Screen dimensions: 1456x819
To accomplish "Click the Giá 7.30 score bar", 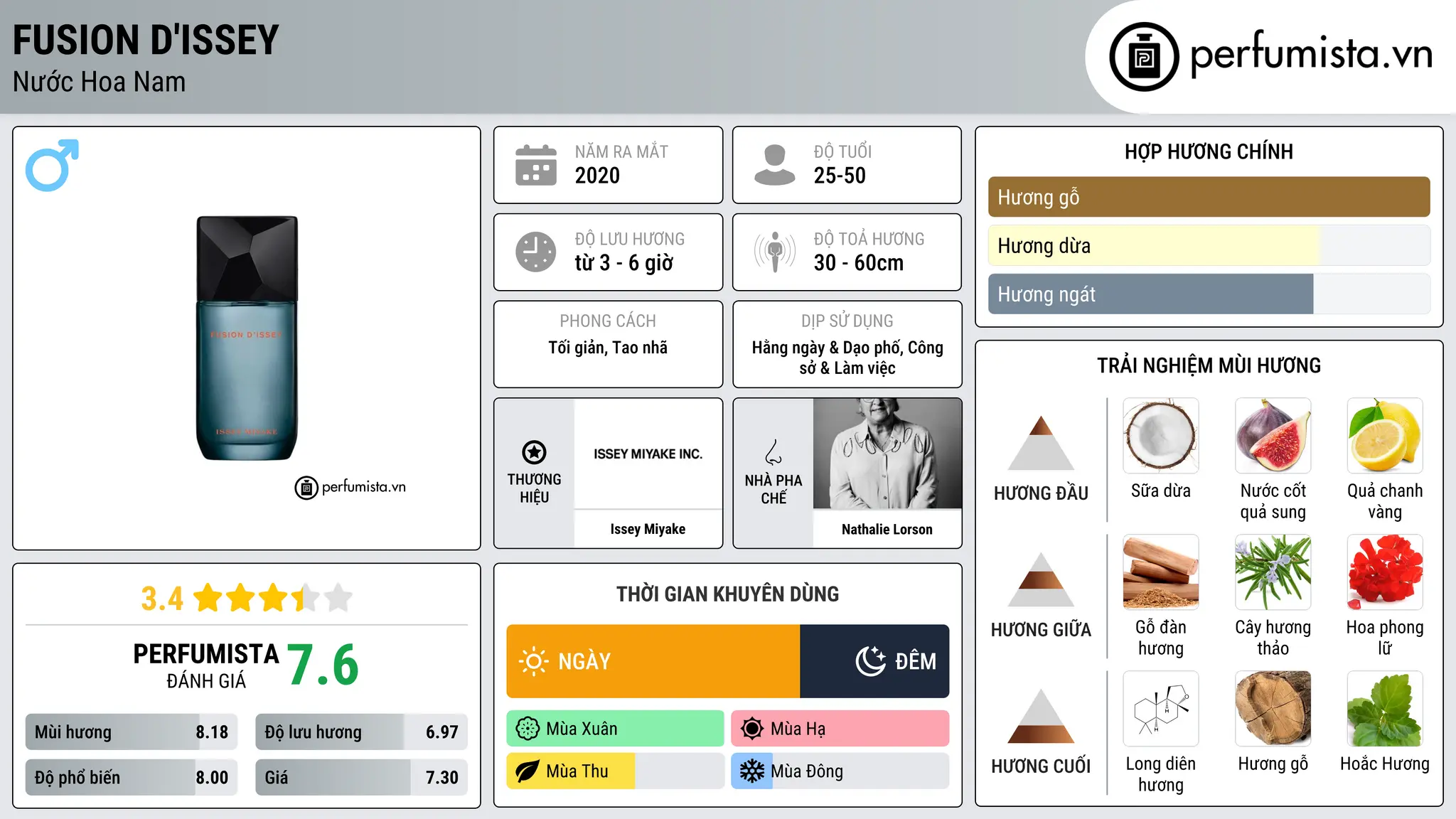I will [x=361, y=777].
